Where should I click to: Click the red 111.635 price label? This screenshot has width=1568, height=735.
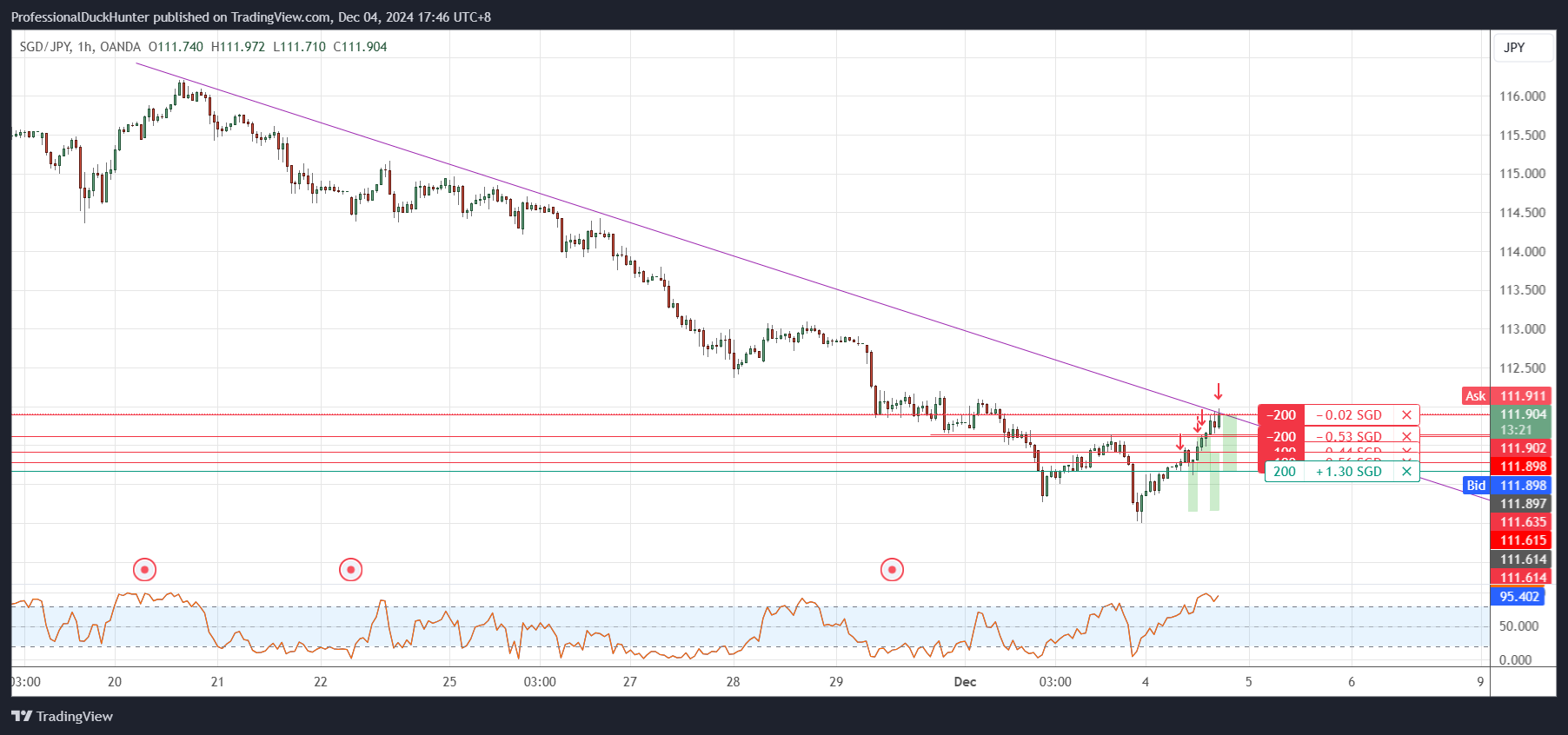pyautogui.click(x=1523, y=522)
